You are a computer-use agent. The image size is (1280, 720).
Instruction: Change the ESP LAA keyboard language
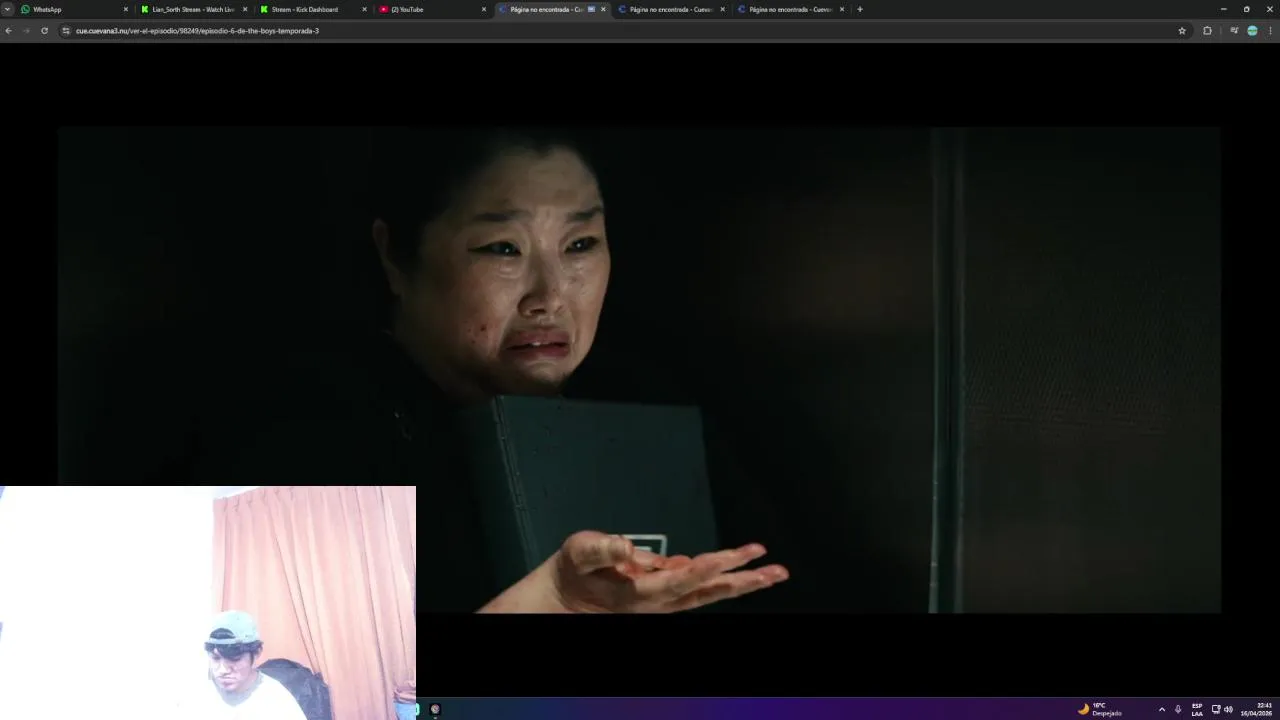pos(1197,709)
